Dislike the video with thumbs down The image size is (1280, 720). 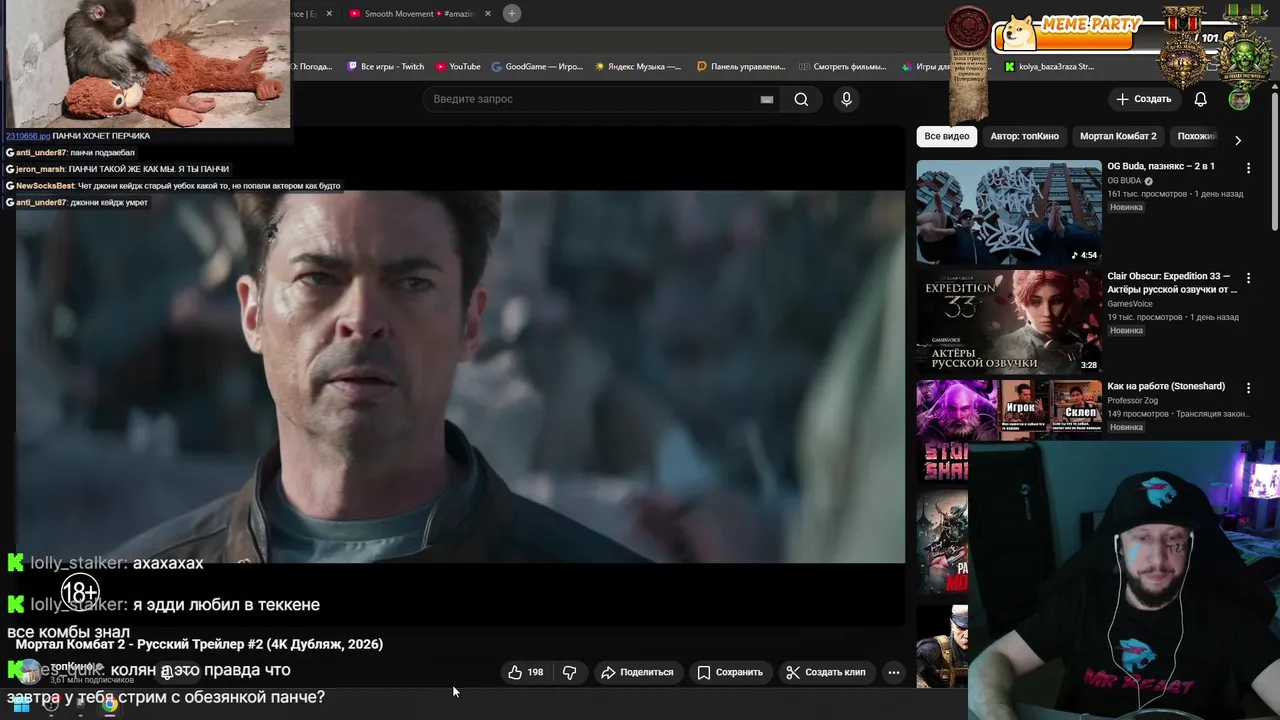pos(569,672)
